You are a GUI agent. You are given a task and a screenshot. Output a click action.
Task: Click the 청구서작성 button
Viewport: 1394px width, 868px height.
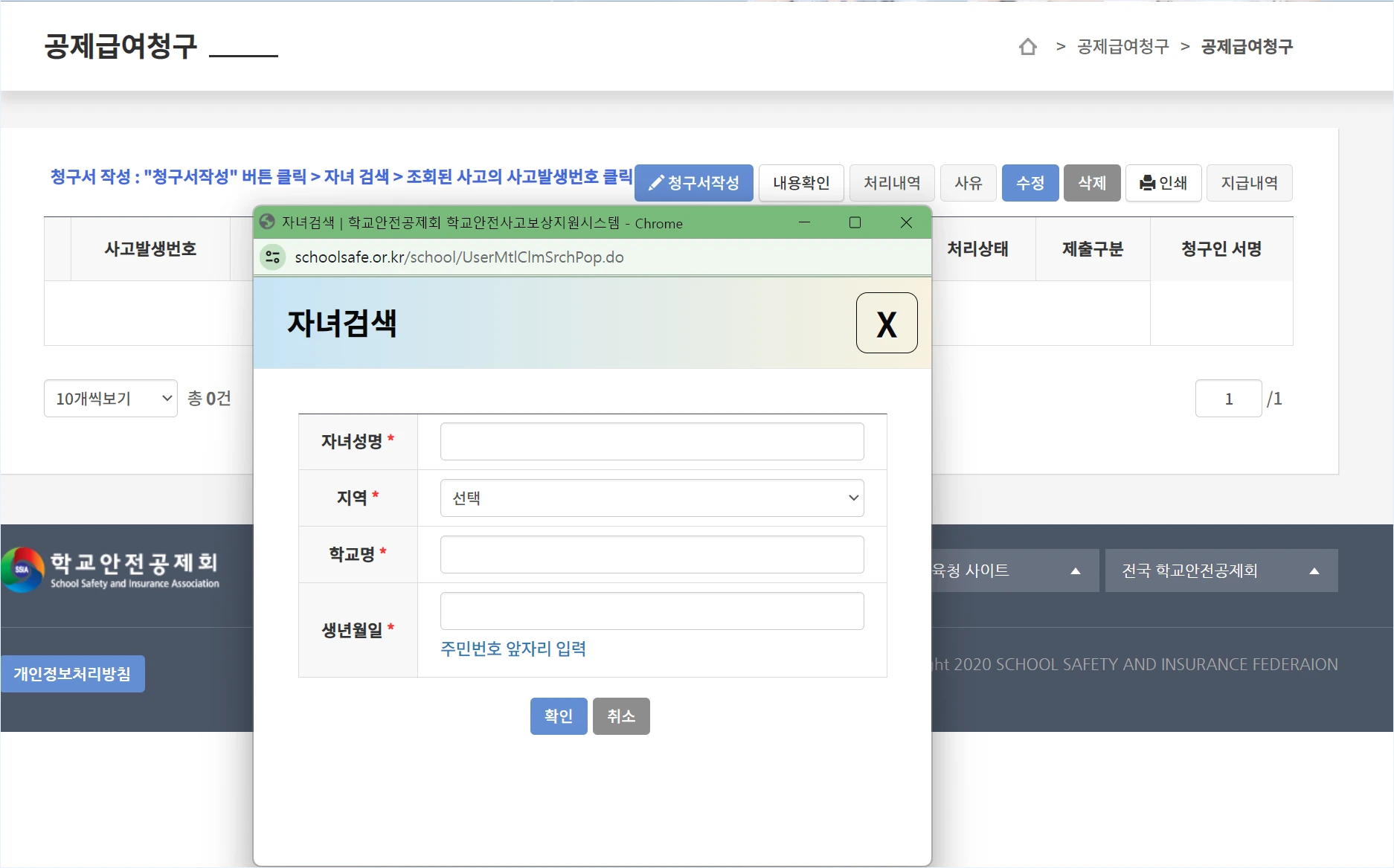(694, 183)
